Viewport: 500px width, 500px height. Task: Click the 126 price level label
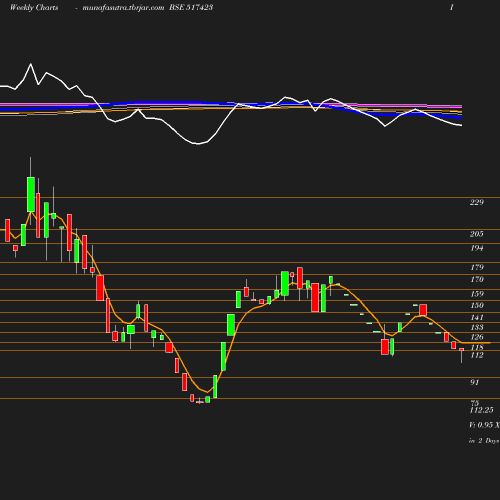pos(477,337)
